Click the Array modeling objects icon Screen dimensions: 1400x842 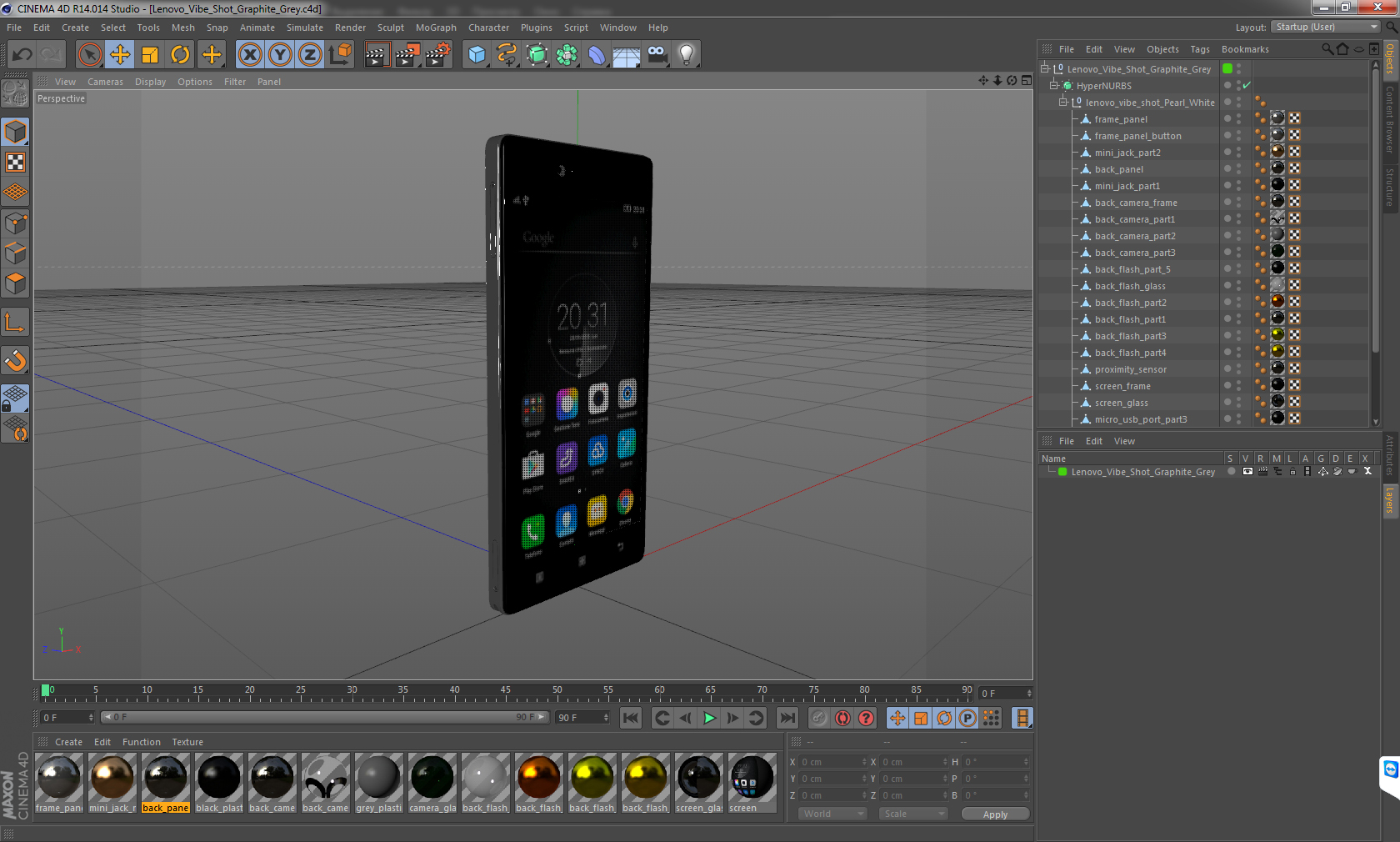(567, 55)
